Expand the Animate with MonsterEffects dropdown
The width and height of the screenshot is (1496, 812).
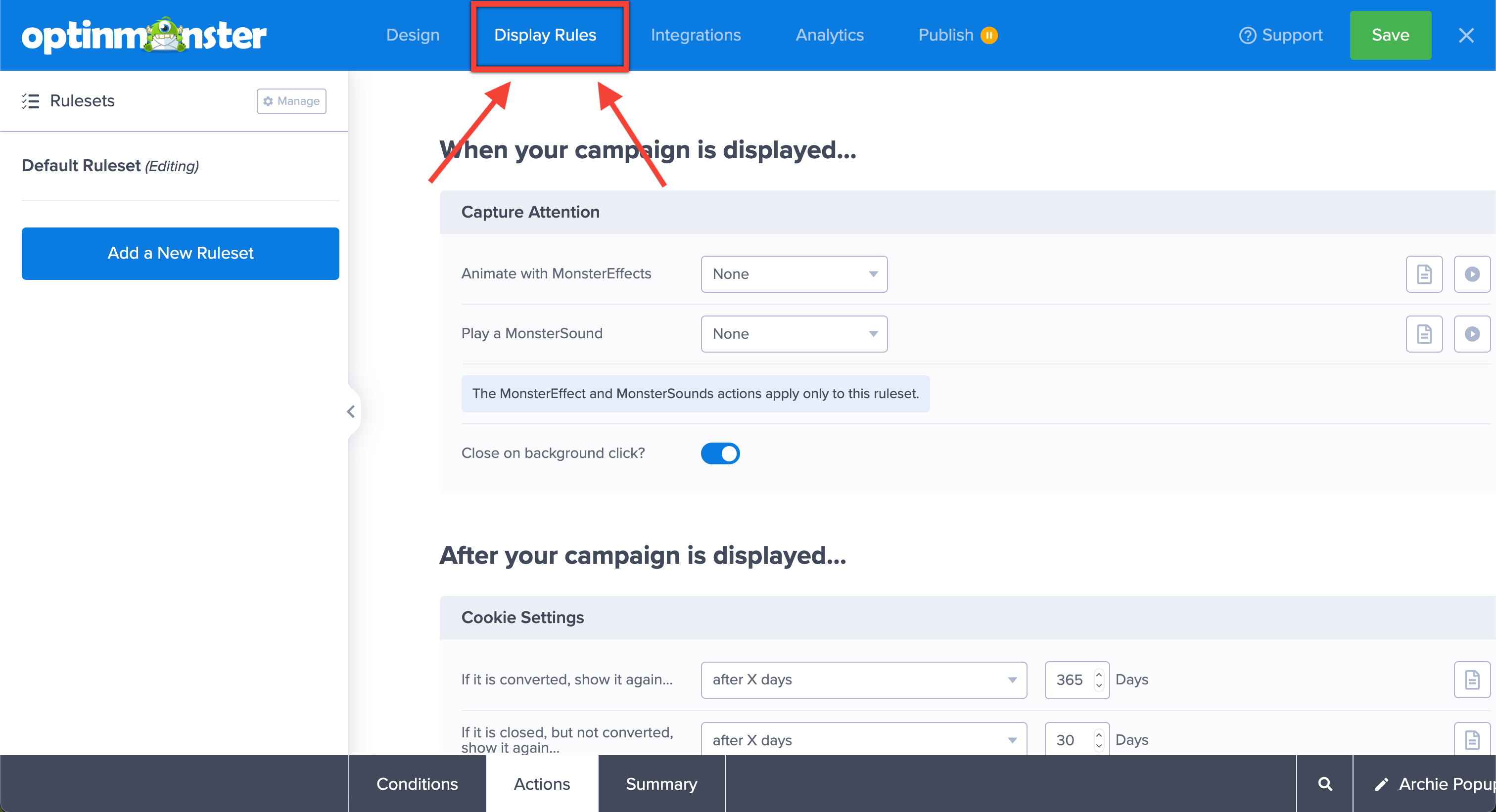tap(794, 274)
